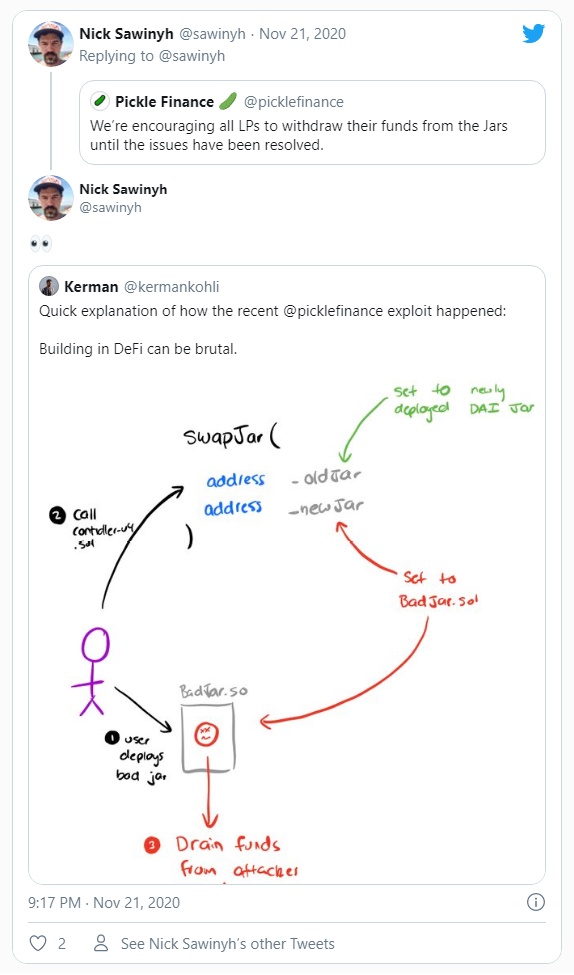This screenshot has width=574, height=975.
Task: Click the person icon beside See other Tweets
Action: coord(100,943)
